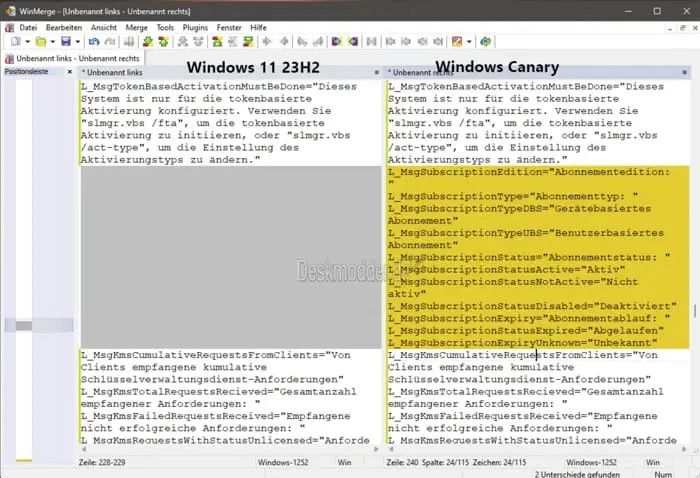
Task: Click 'L_MsgTokenBasedActivationMustBeDone' line in left pane
Action: [218, 87]
